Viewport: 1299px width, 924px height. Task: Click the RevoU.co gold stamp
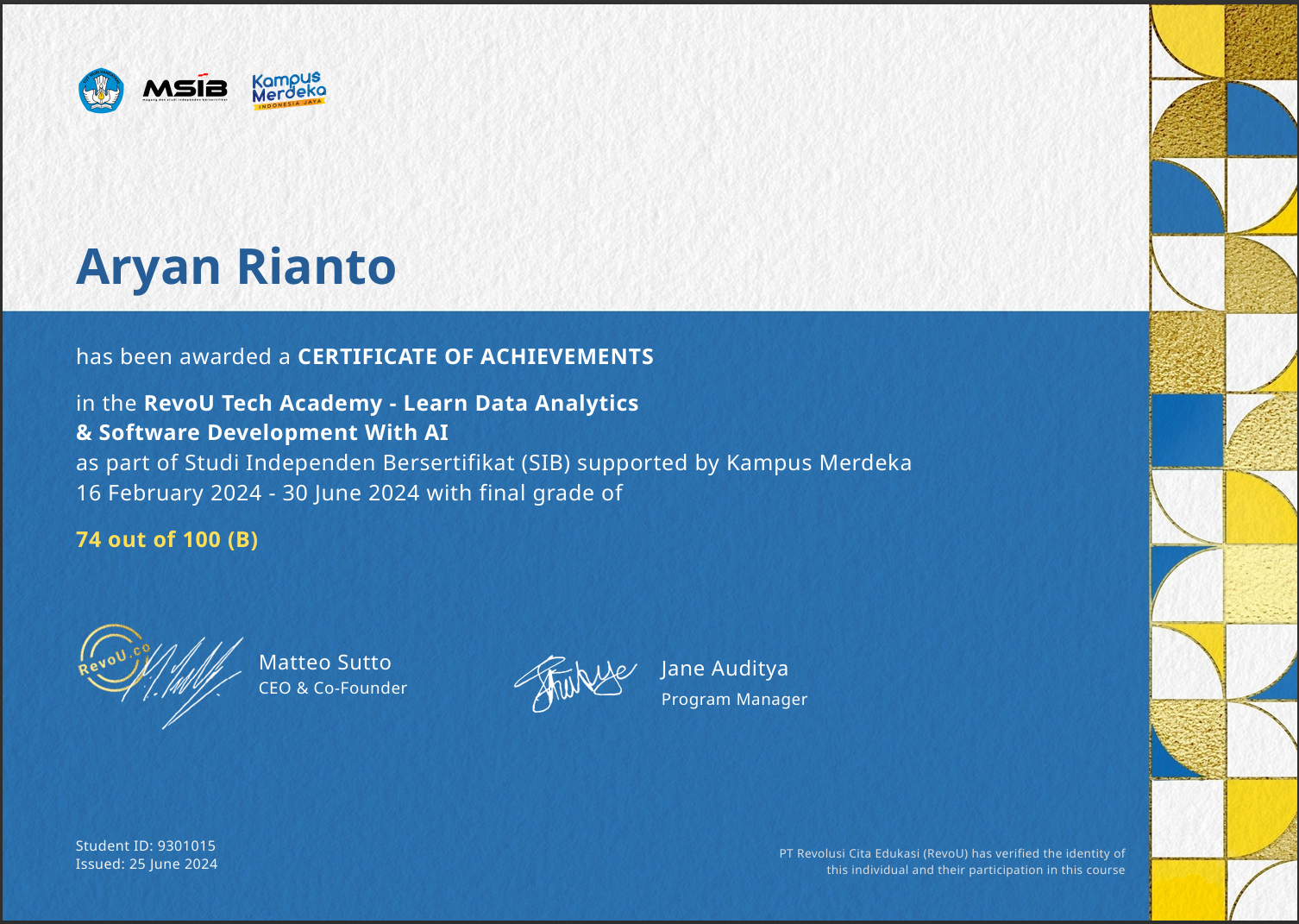[x=114, y=658]
